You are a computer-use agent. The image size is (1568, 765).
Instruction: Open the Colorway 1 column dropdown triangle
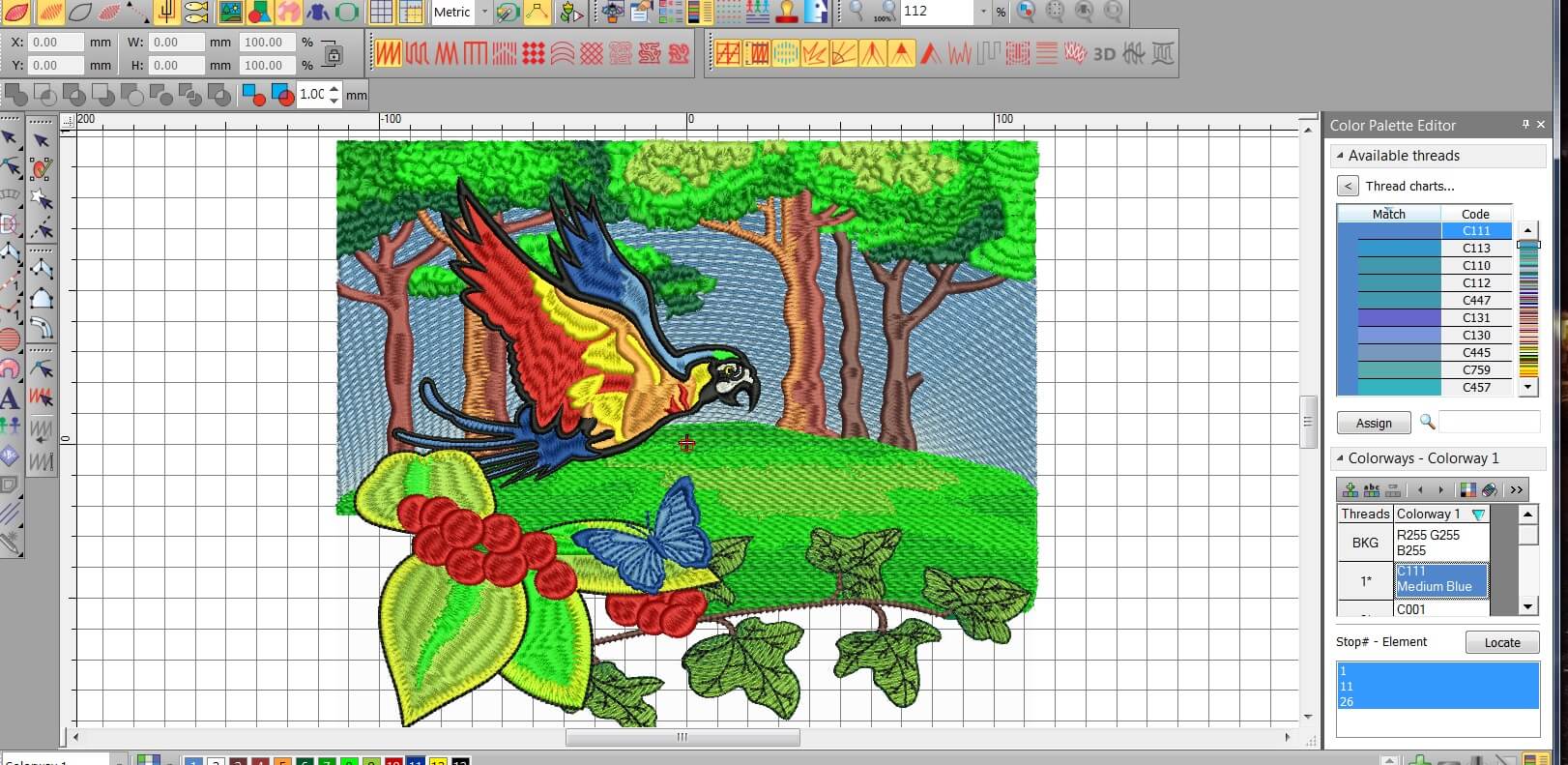[1478, 515]
